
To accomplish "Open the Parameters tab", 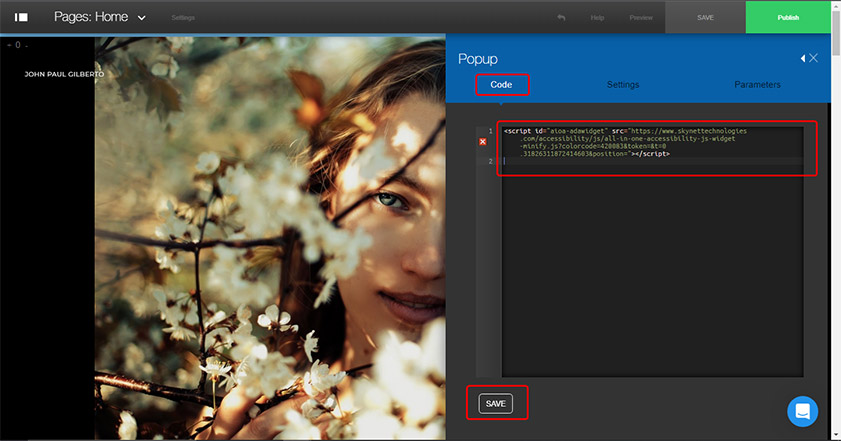I will pos(757,85).
